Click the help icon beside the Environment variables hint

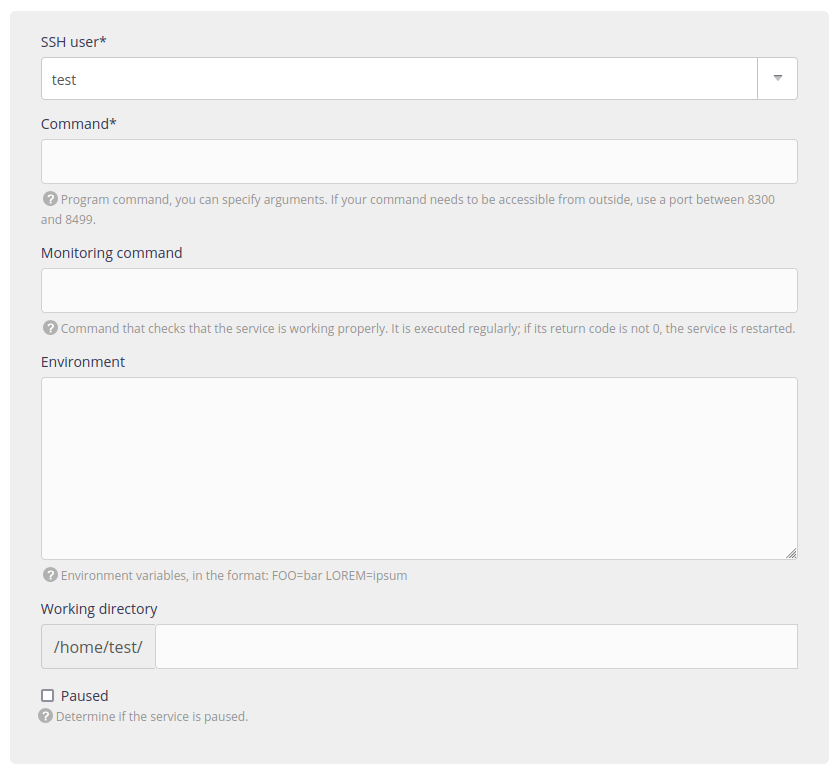point(50,575)
